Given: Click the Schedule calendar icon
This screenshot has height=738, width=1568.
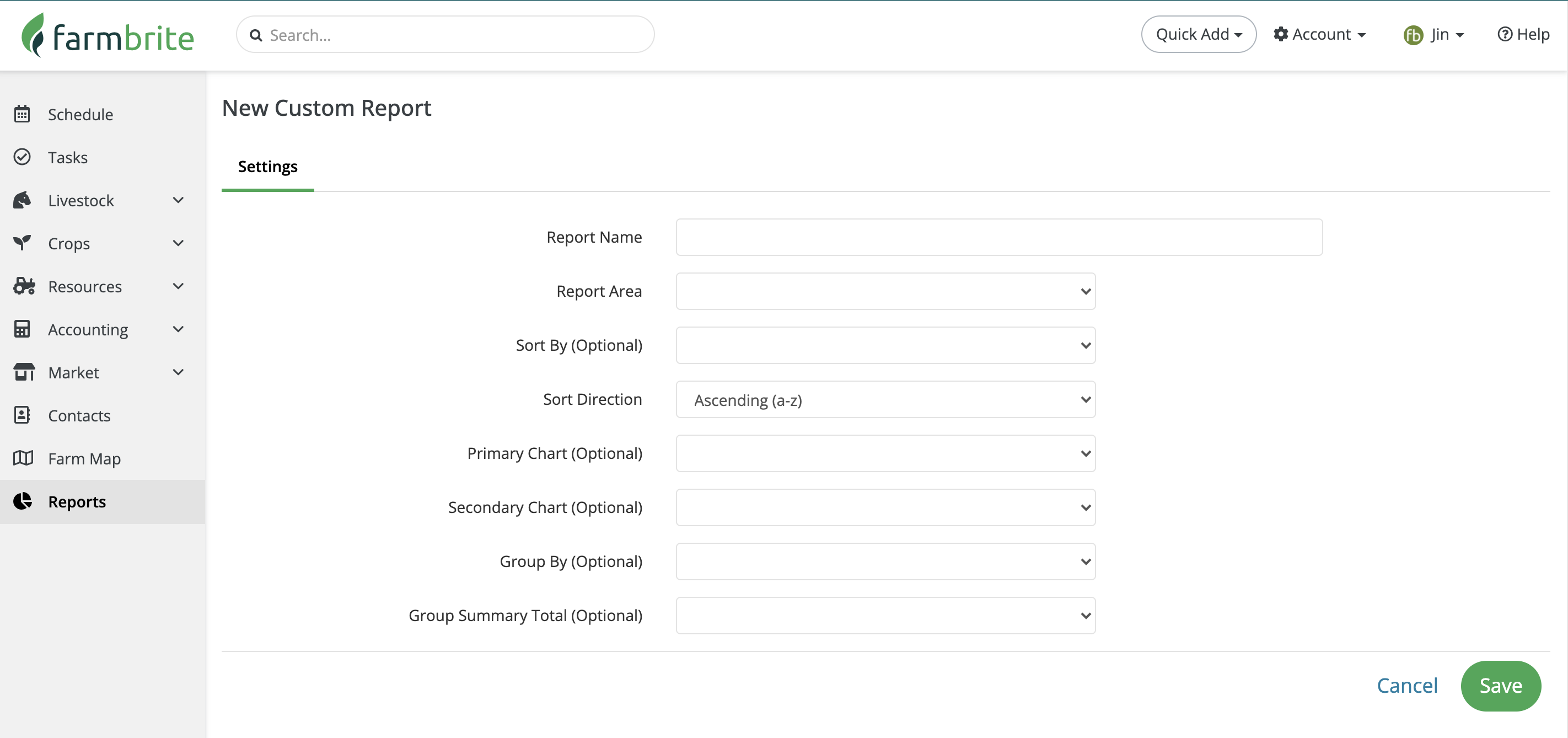Looking at the screenshot, I should (22, 114).
